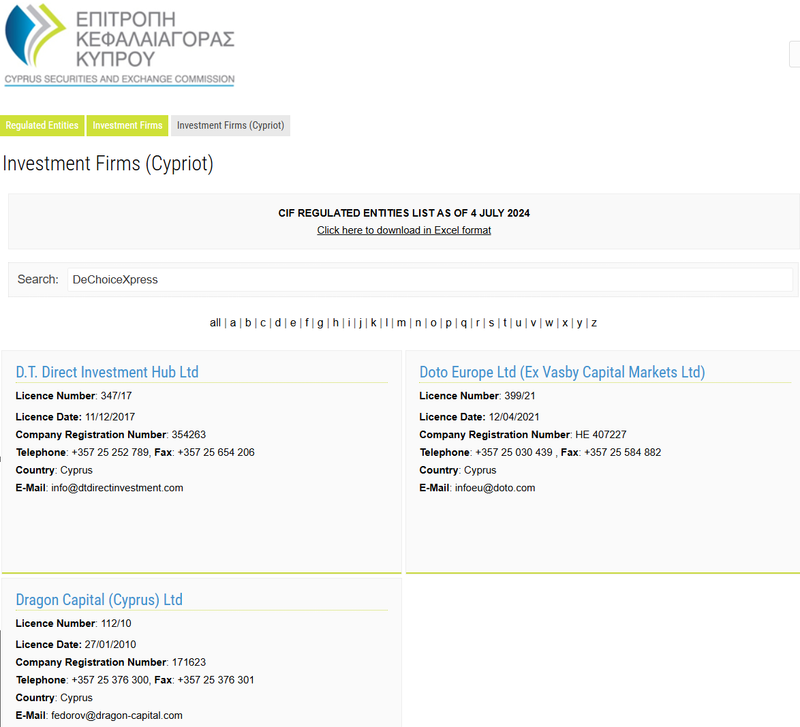Click registration number 171623
The width and height of the screenshot is (800, 727).
click(189, 662)
